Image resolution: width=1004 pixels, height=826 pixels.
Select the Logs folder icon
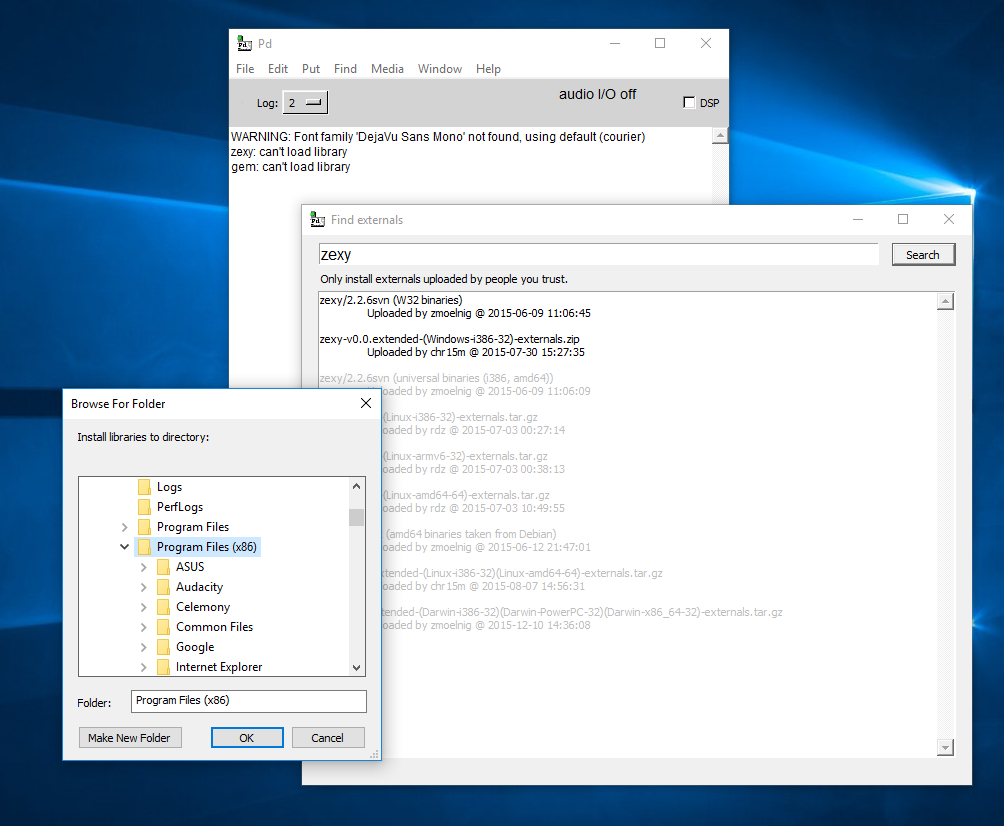pos(145,487)
